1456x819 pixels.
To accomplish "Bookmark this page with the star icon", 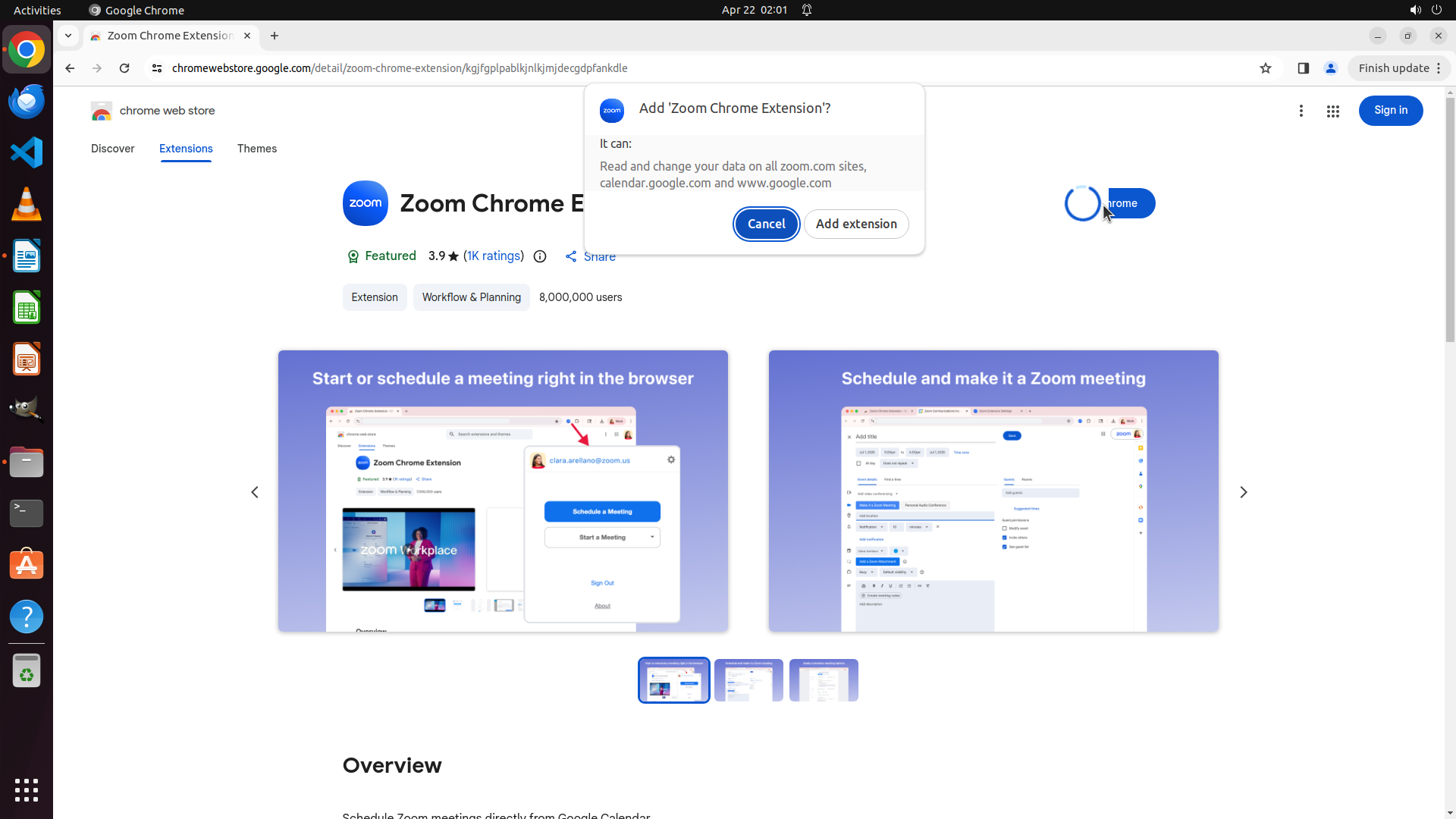I will pyautogui.click(x=1265, y=68).
